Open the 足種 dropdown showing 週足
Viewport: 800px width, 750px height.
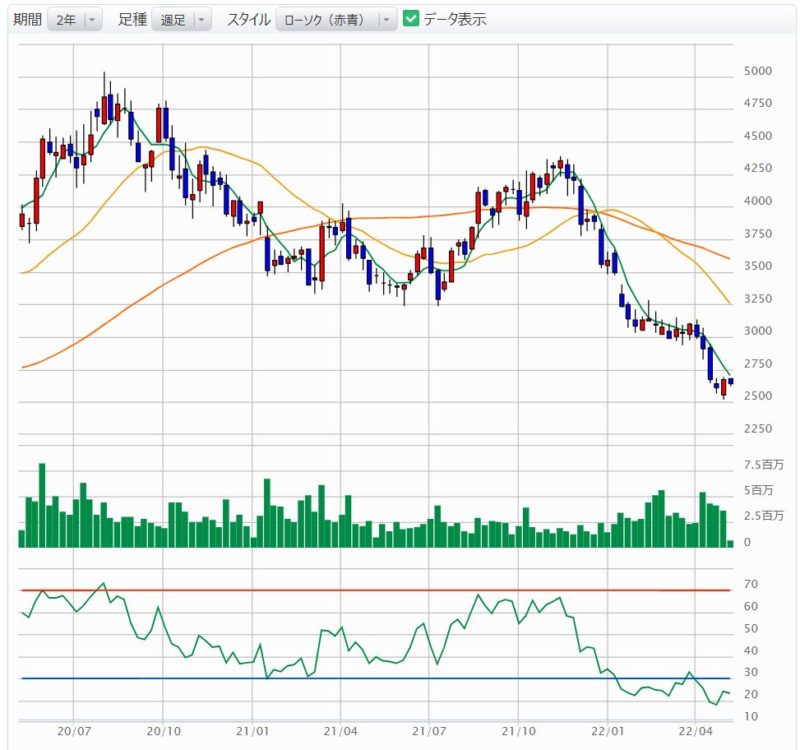click(x=181, y=20)
